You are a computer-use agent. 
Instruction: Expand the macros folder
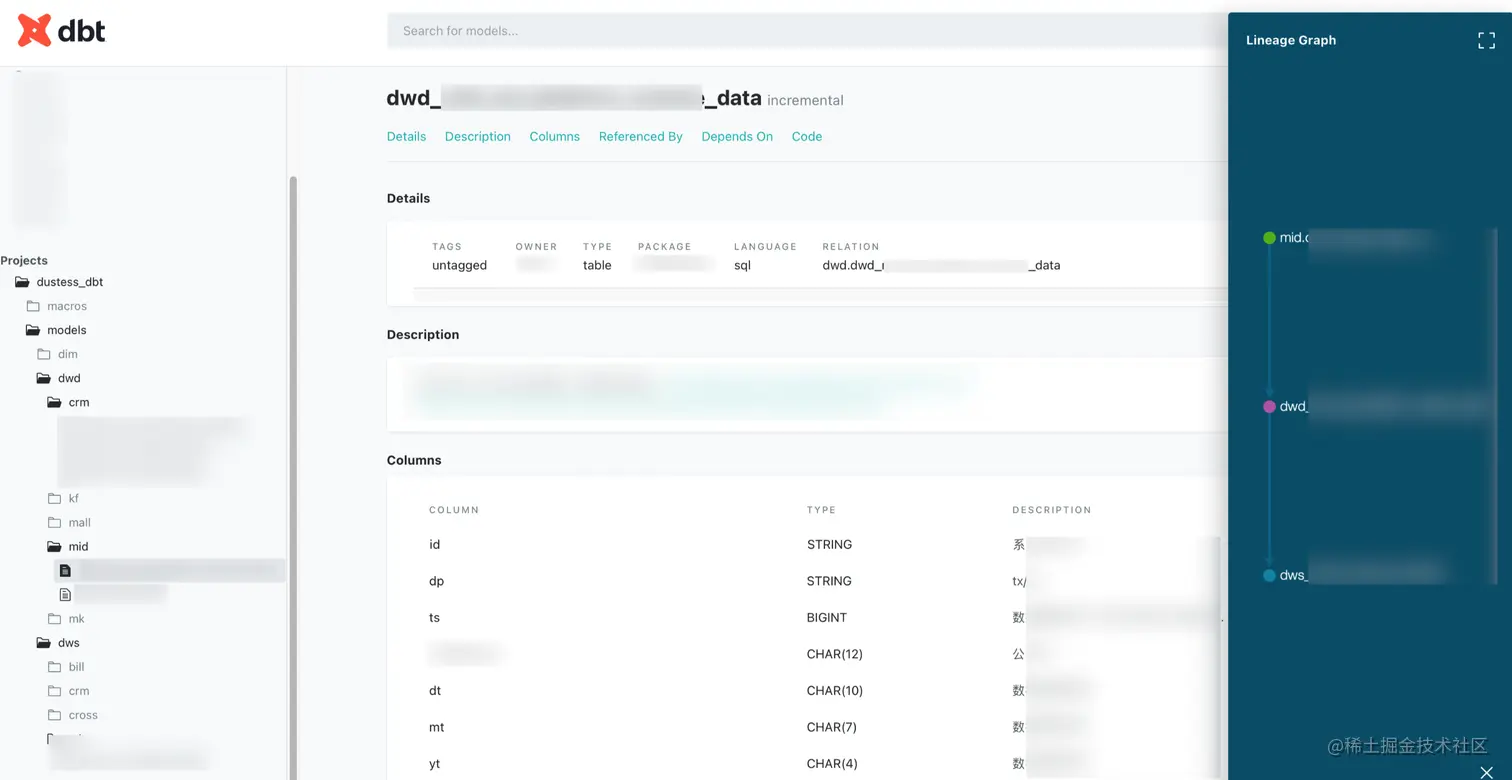point(56,306)
